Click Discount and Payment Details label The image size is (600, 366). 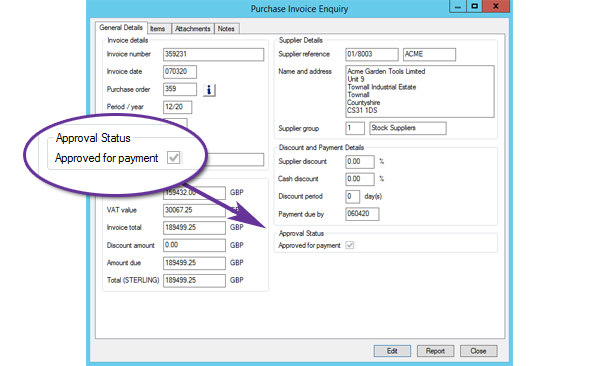(x=321, y=147)
